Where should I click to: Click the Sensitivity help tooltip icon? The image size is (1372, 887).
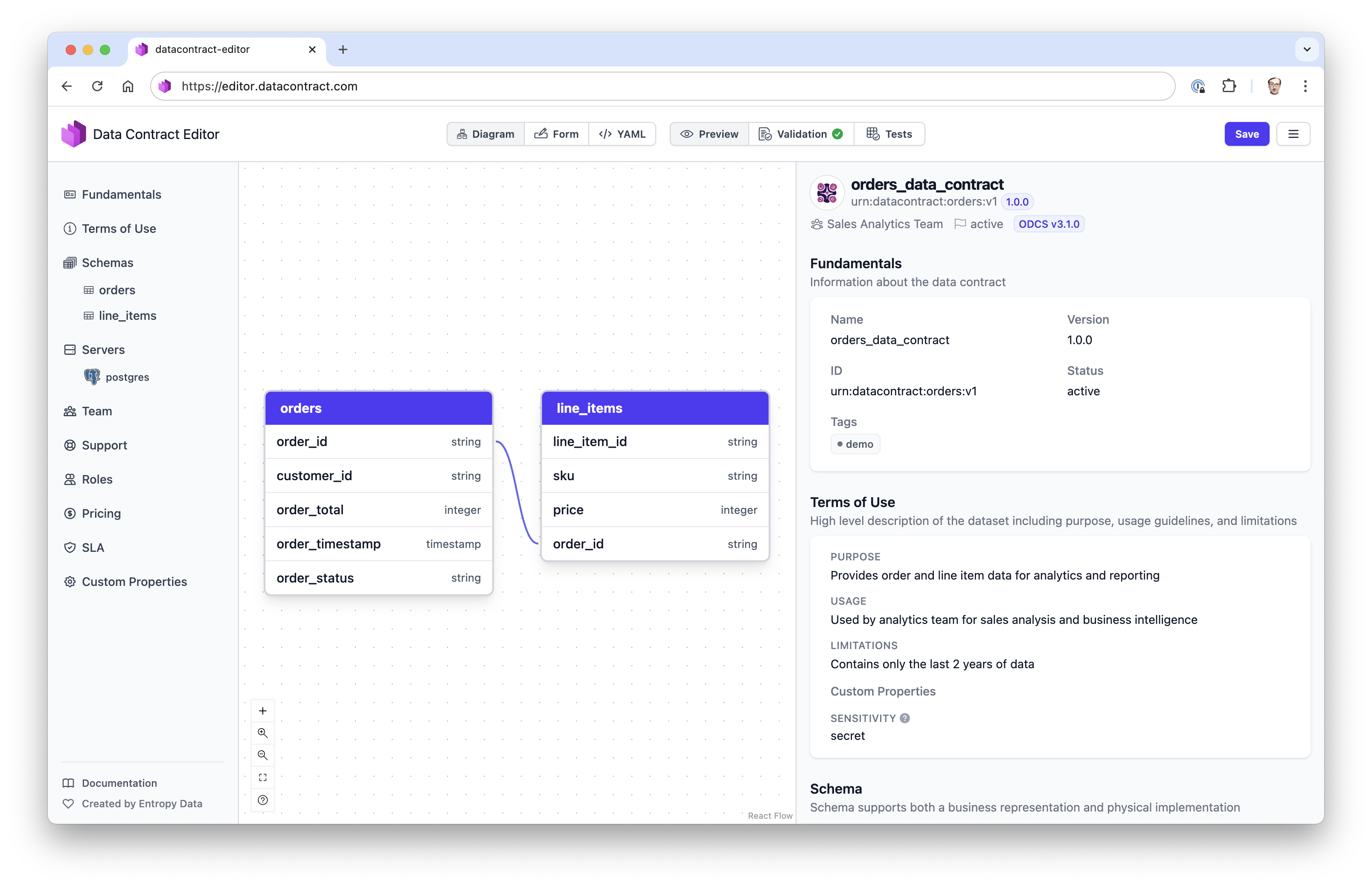904,718
